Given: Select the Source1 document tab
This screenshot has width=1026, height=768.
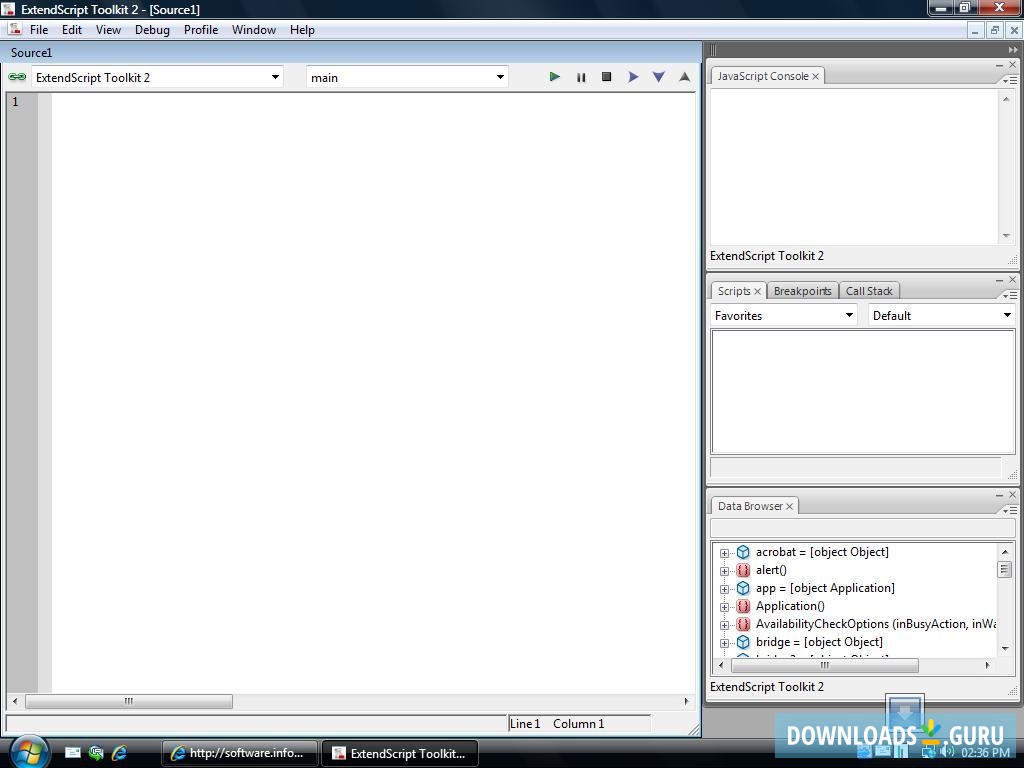Looking at the screenshot, I should click(31, 52).
